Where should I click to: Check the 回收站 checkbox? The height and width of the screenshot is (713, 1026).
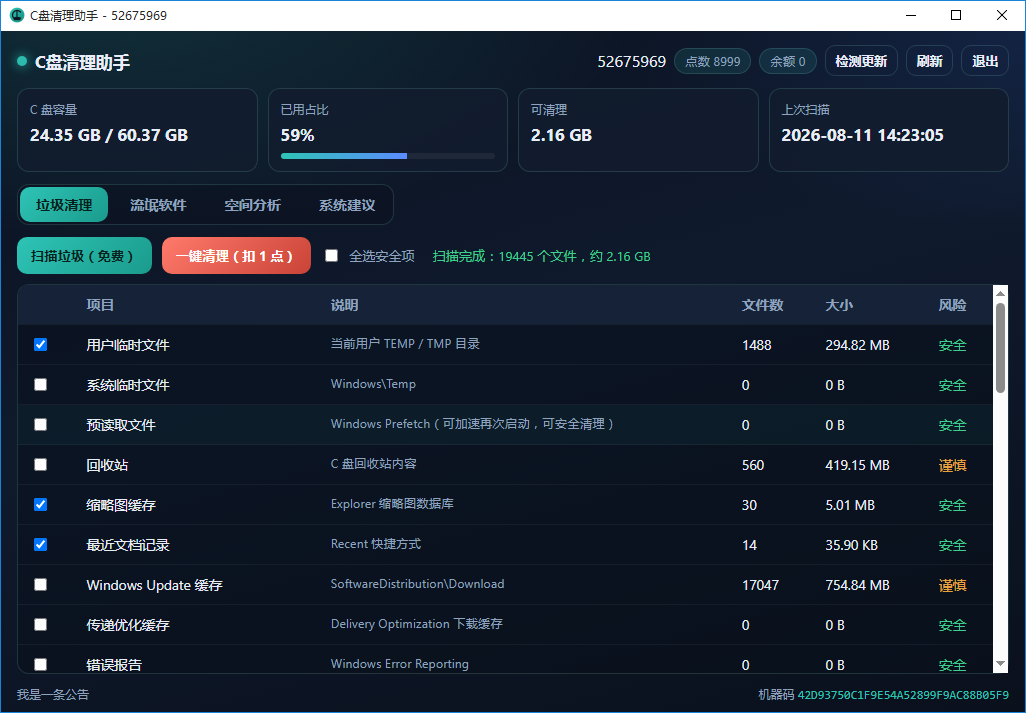[41, 464]
